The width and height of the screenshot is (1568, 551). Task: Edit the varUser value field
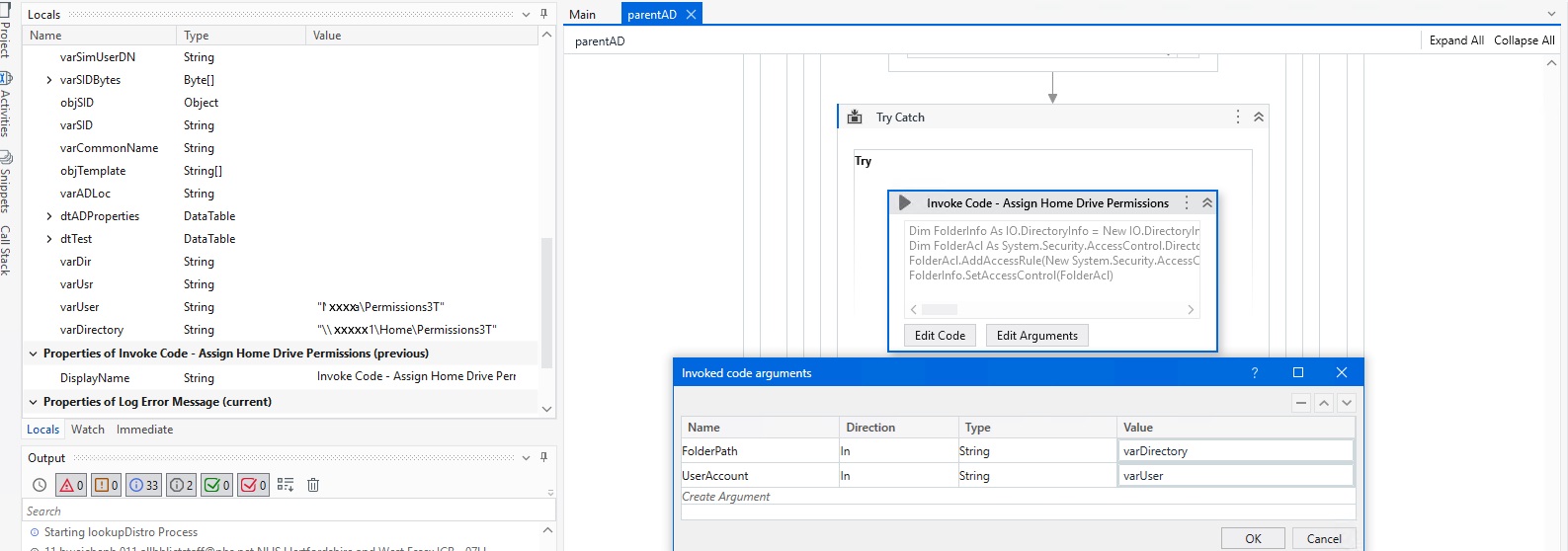pyautogui.click(x=1235, y=476)
